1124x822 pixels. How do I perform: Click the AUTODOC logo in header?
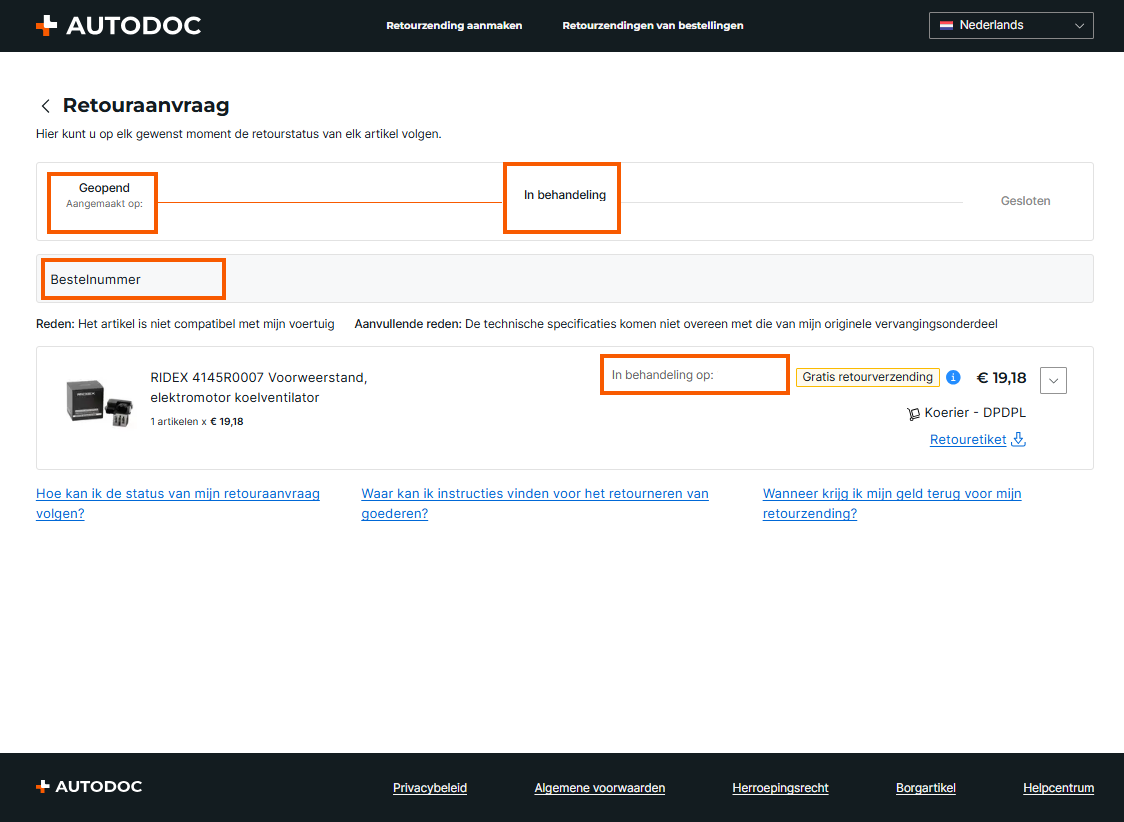click(118, 26)
